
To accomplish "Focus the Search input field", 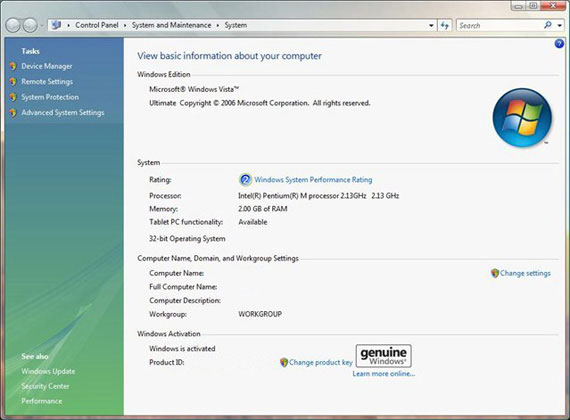I will point(500,25).
